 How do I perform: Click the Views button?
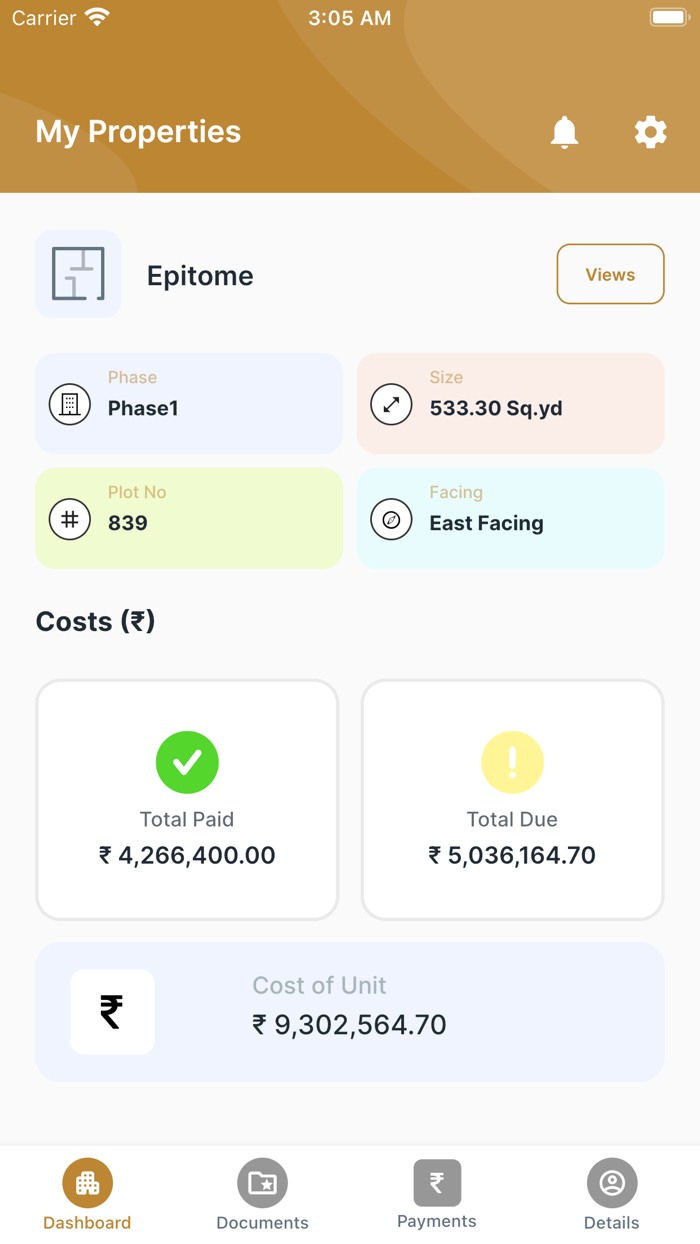pyautogui.click(x=610, y=274)
